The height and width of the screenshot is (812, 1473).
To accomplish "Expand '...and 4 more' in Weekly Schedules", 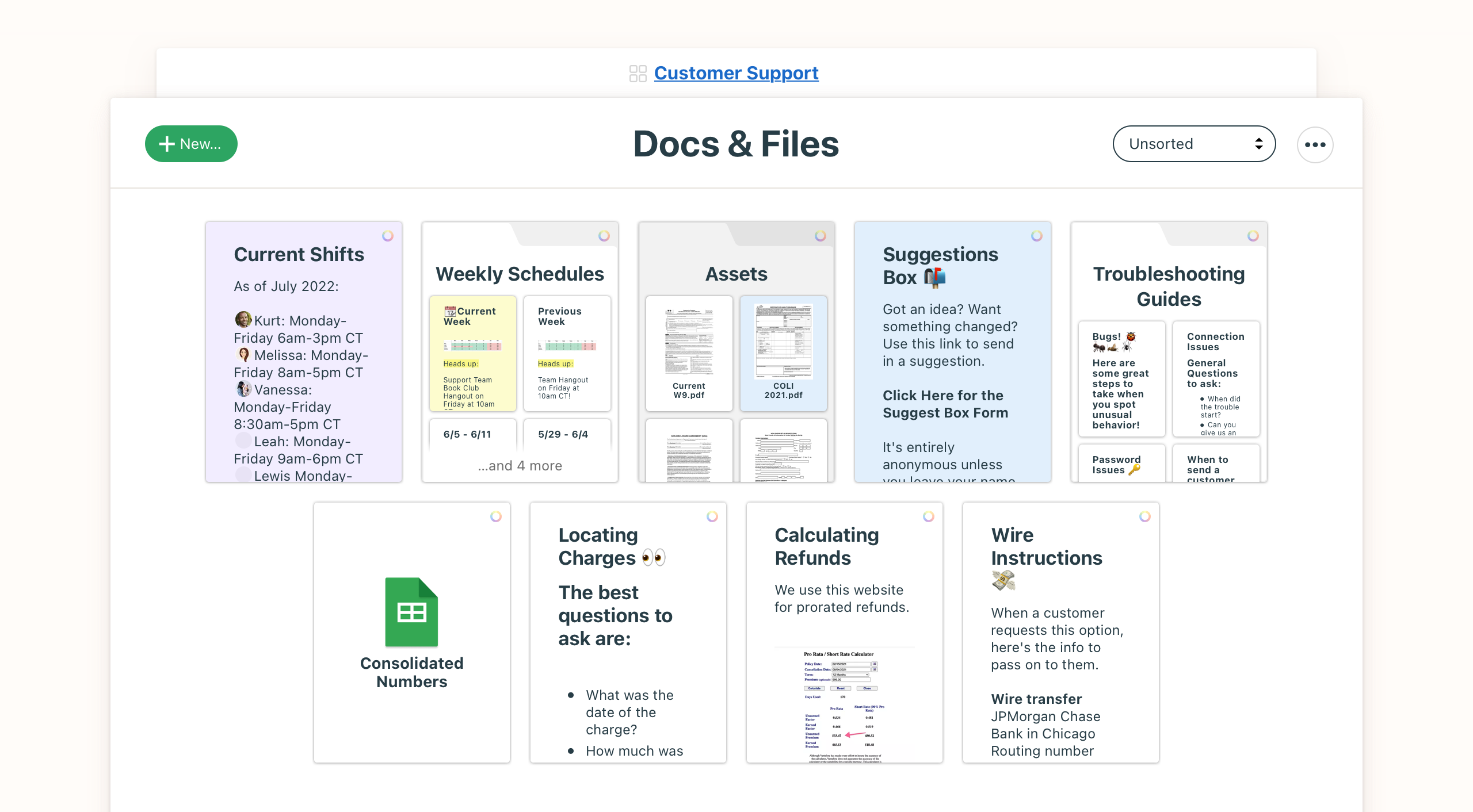I will click(520, 465).
